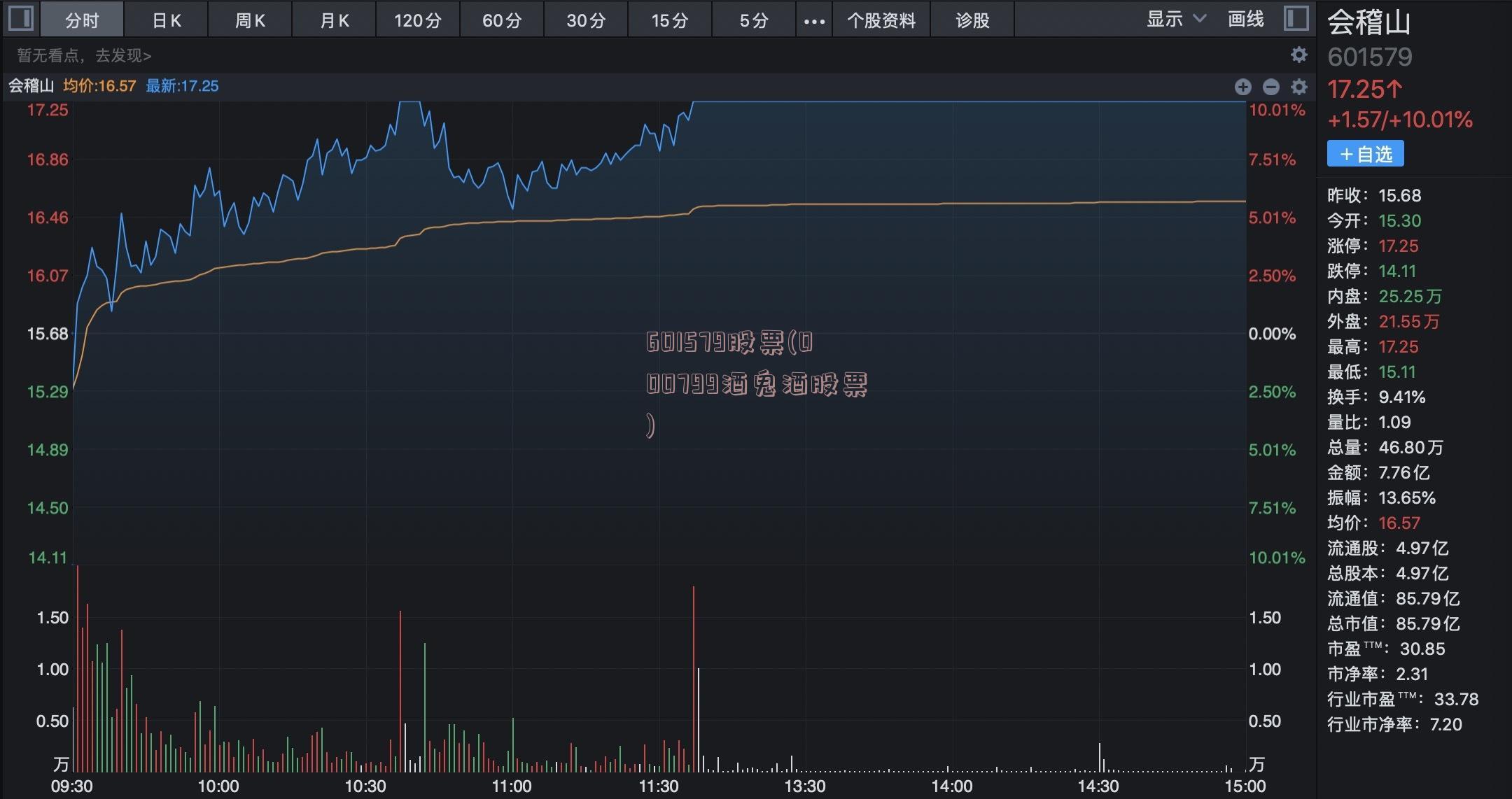The width and height of the screenshot is (1512, 799).
Task: Click the 内盘: 25.25万 row
Action: [x=1385, y=296]
